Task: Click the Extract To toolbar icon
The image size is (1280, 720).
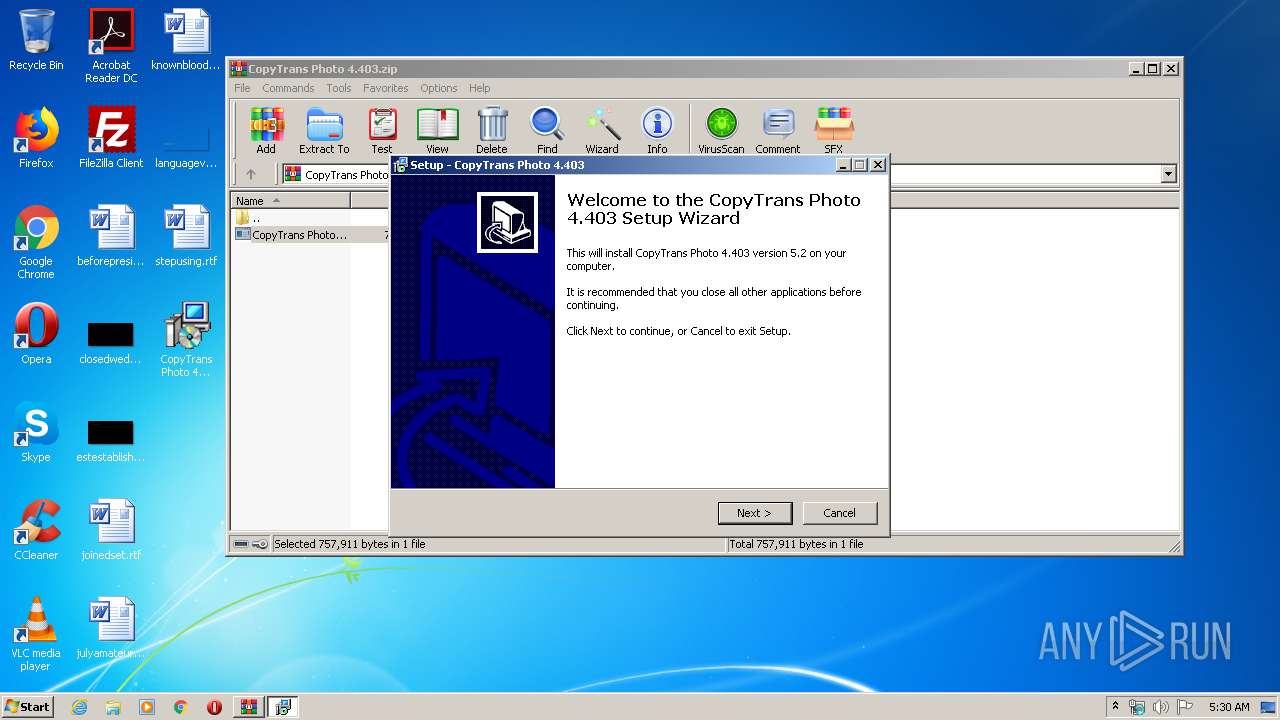Action: [x=324, y=131]
